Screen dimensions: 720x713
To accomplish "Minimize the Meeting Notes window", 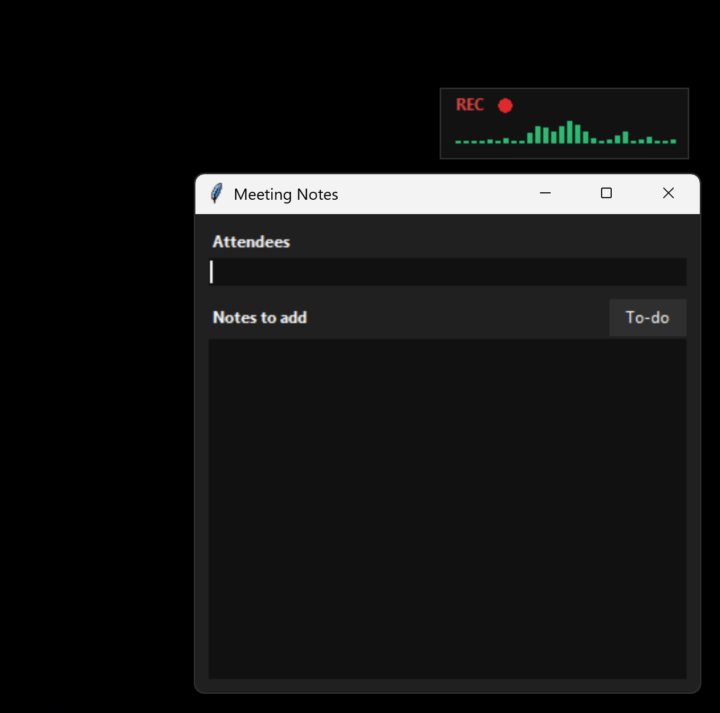I will 545,193.
